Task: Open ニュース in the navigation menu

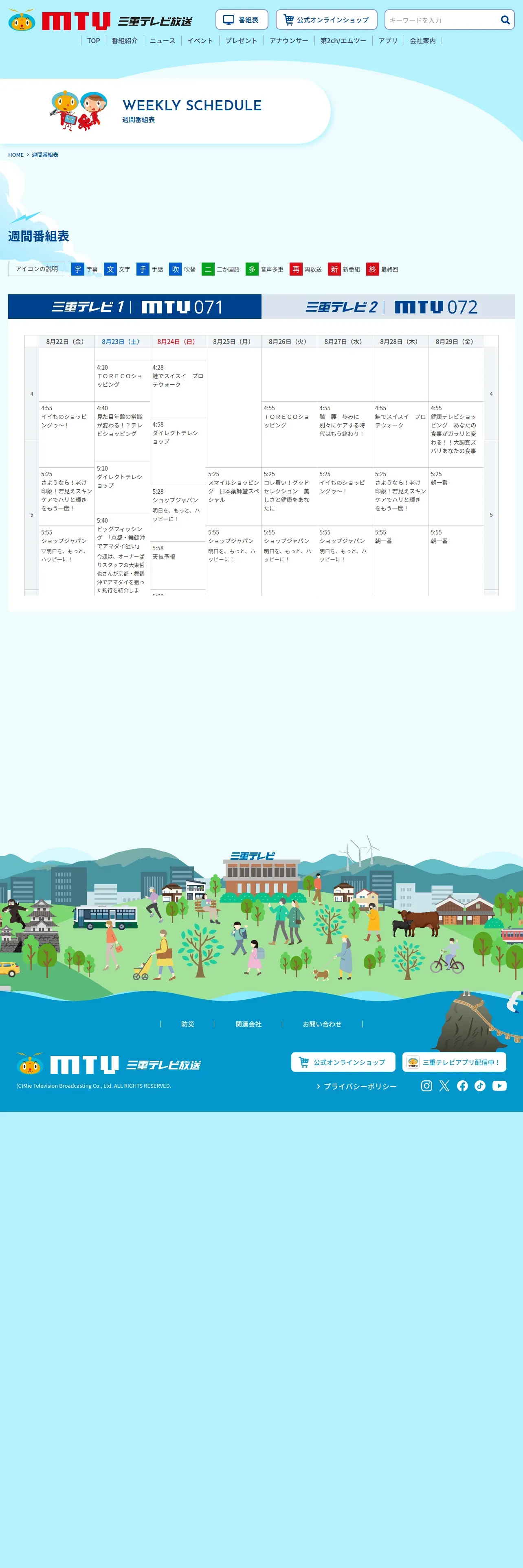Action: tap(163, 41)
